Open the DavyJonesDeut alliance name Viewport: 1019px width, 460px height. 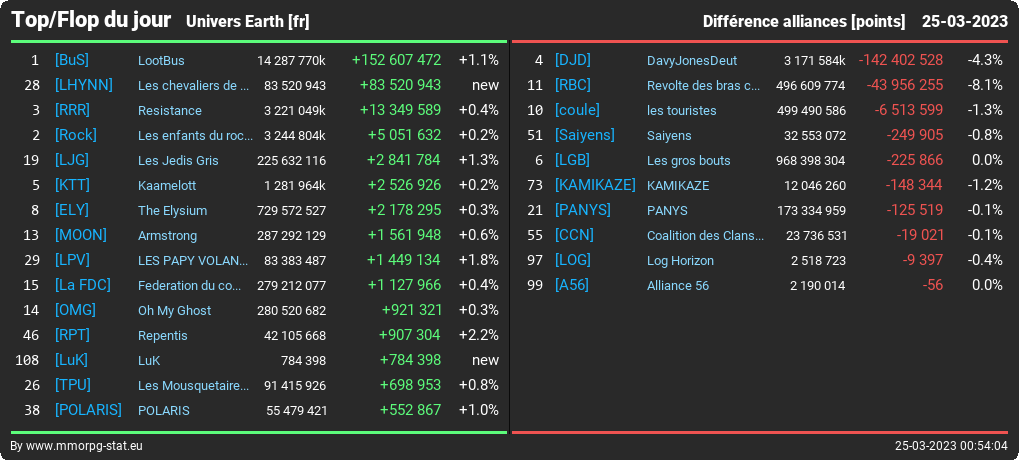(x=692, y=60)
